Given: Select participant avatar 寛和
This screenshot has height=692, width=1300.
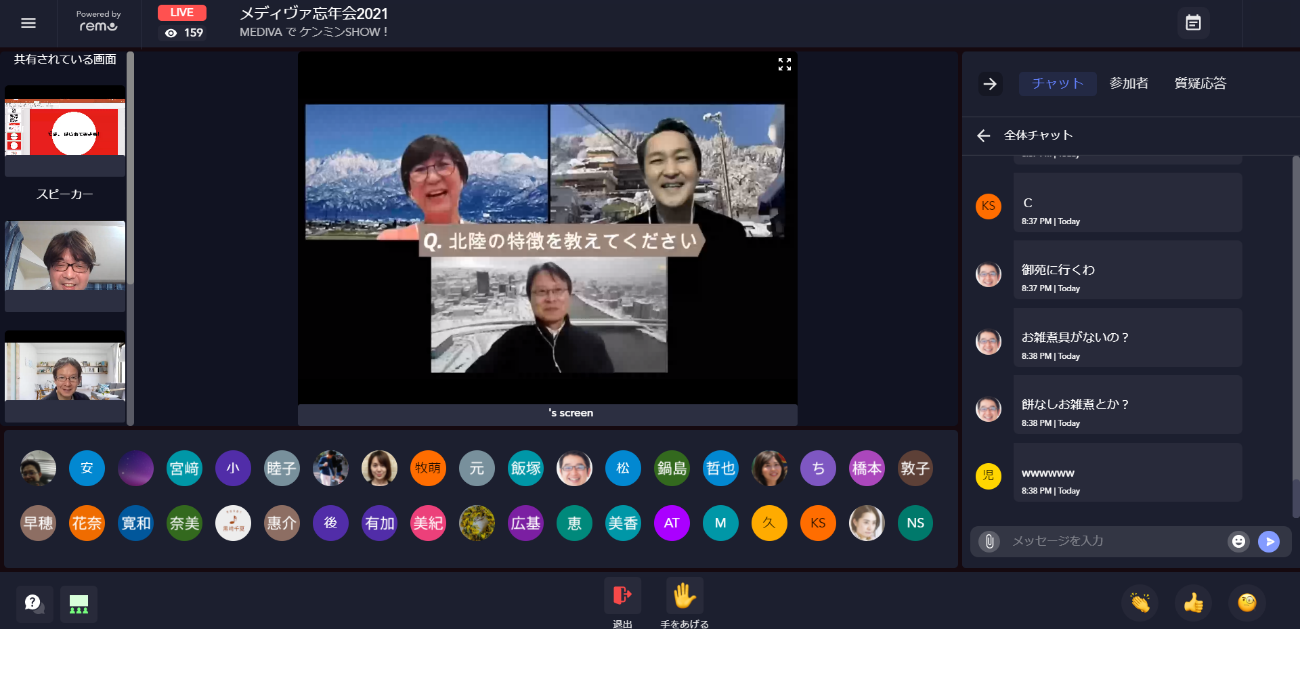Looking at the screenshot, I should point(136,523).
